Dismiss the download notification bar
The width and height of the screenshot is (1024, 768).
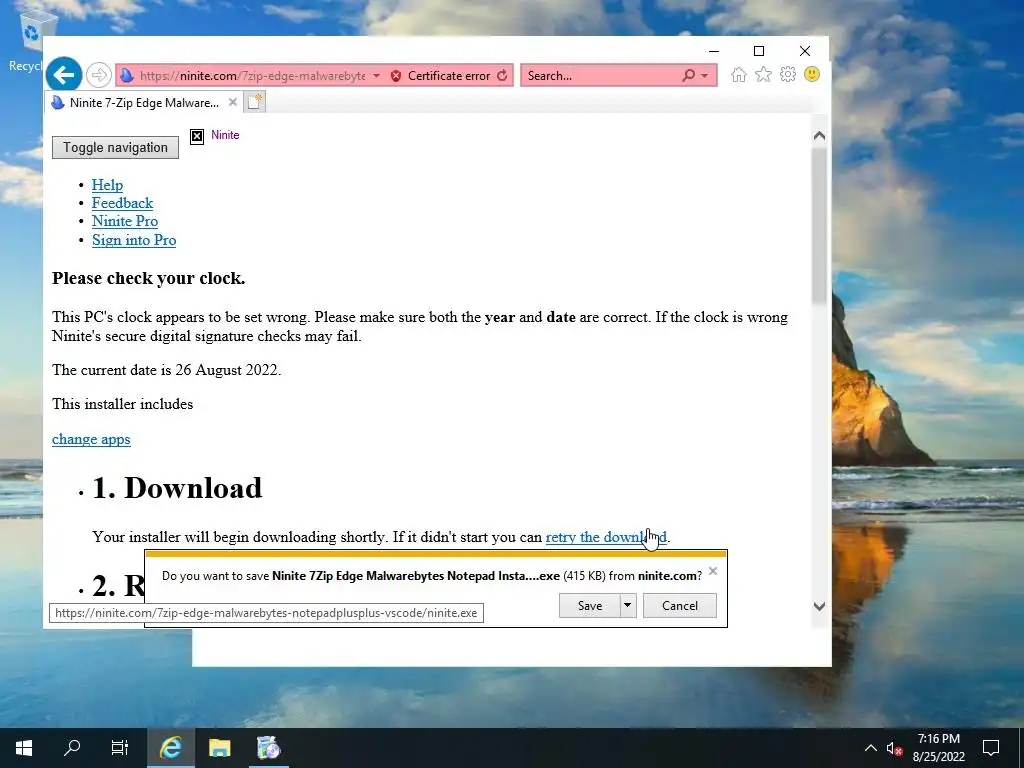[x=712, y=571]
